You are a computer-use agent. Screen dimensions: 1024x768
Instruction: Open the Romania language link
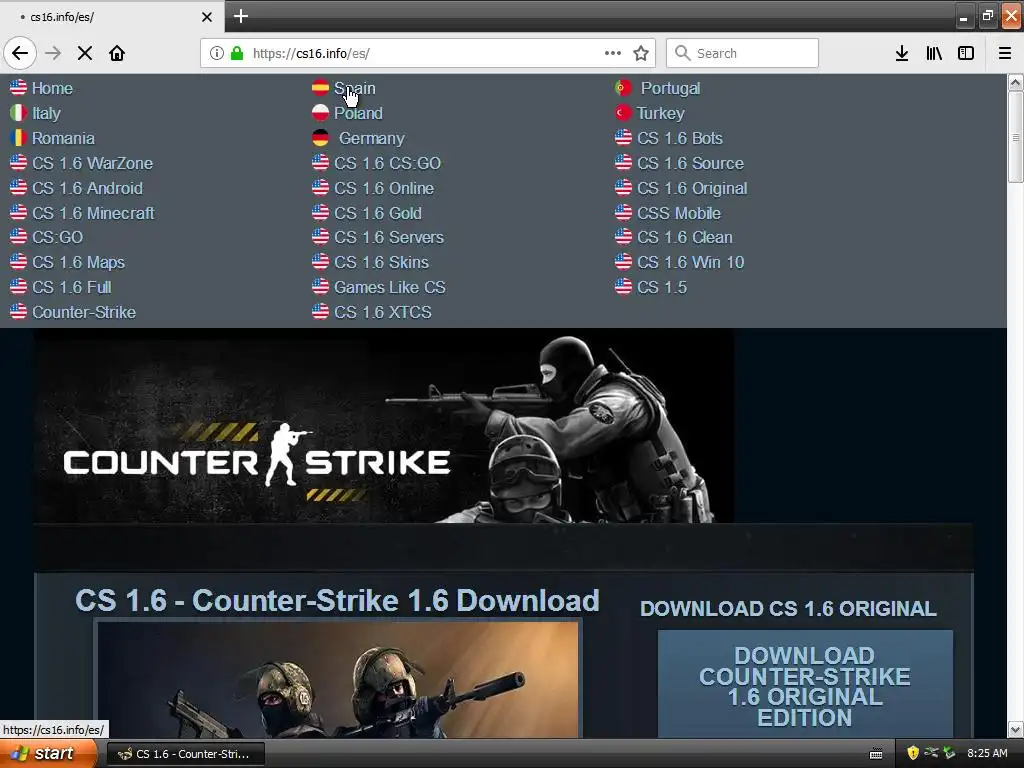[x=63, y=138]
